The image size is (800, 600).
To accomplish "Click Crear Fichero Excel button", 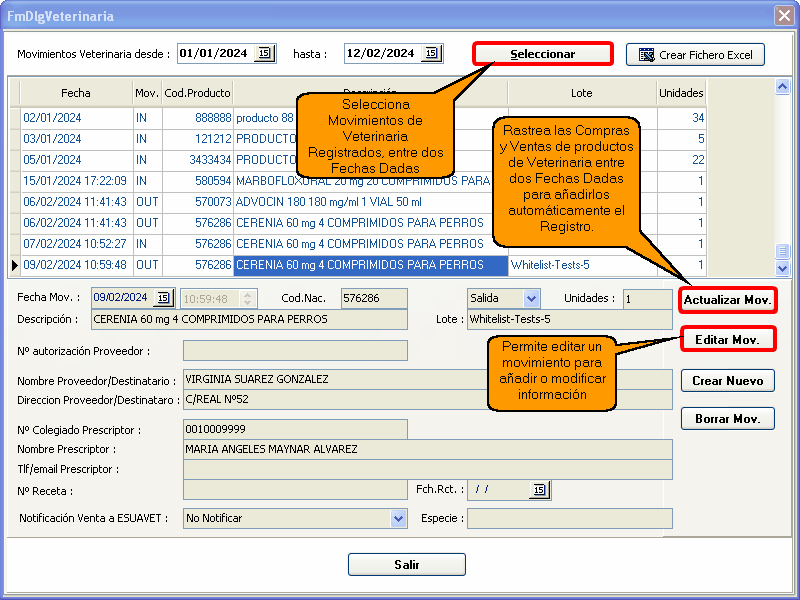I will click(695, 55).
